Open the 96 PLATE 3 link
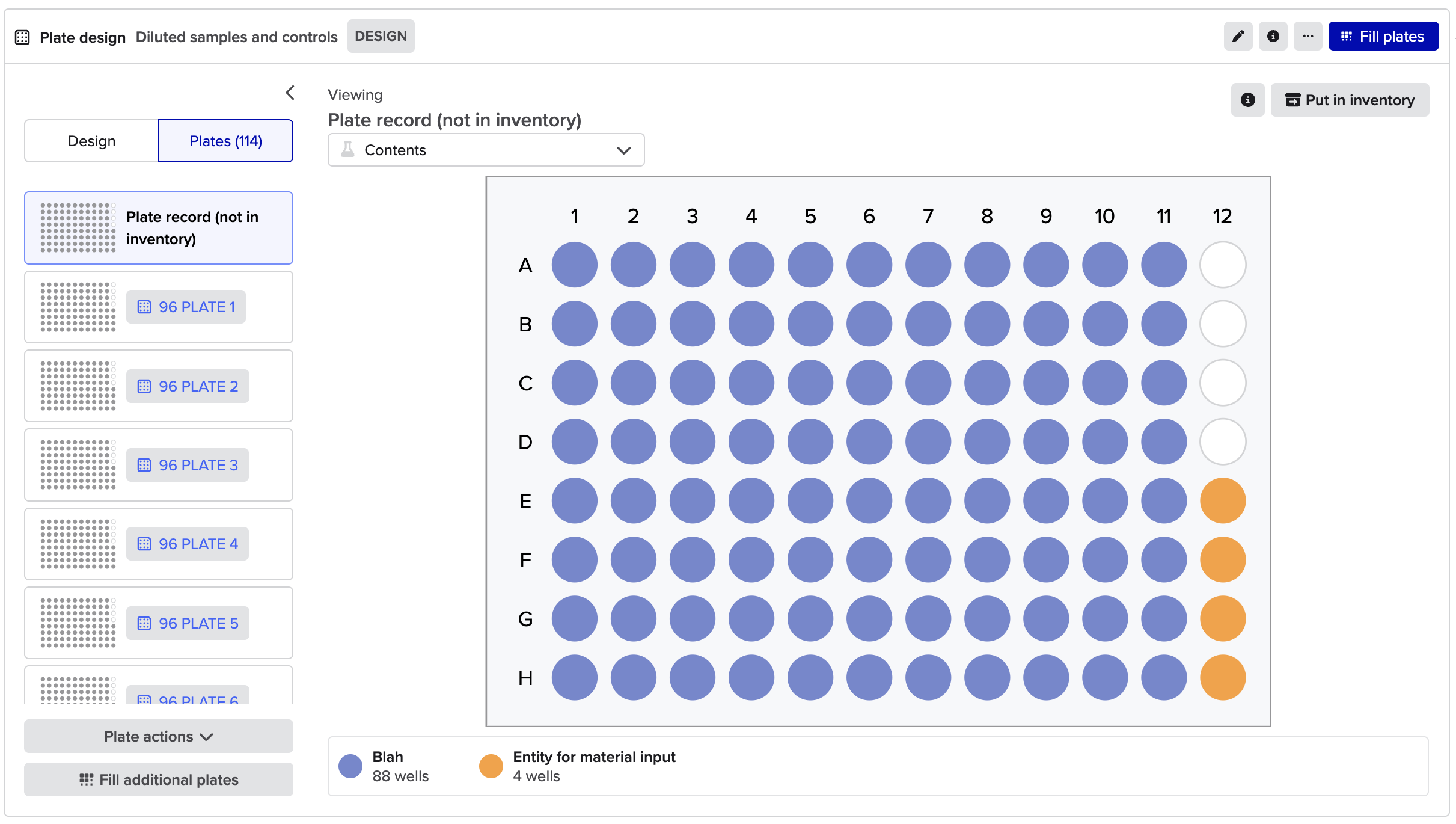Viewport: 1456px width, 824px height. 188,465
